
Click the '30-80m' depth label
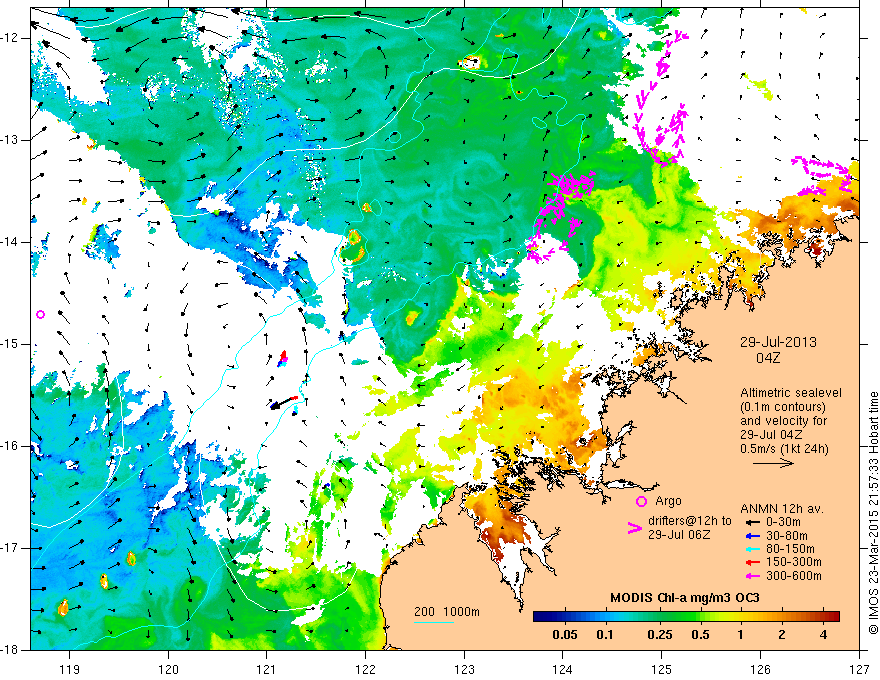pyautogui.click(x=786, y=536)
